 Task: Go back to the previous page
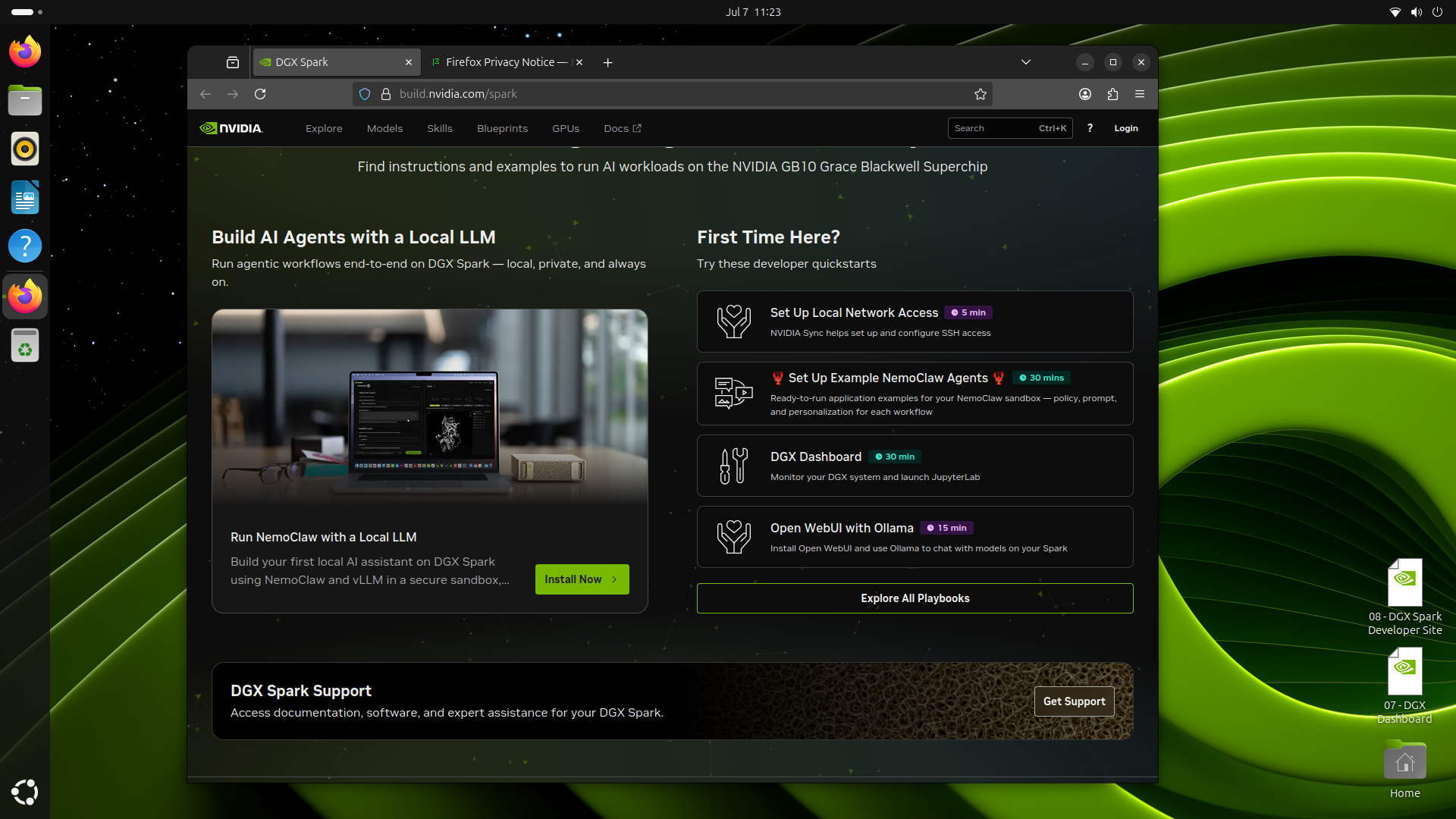[x=206, y=94]
